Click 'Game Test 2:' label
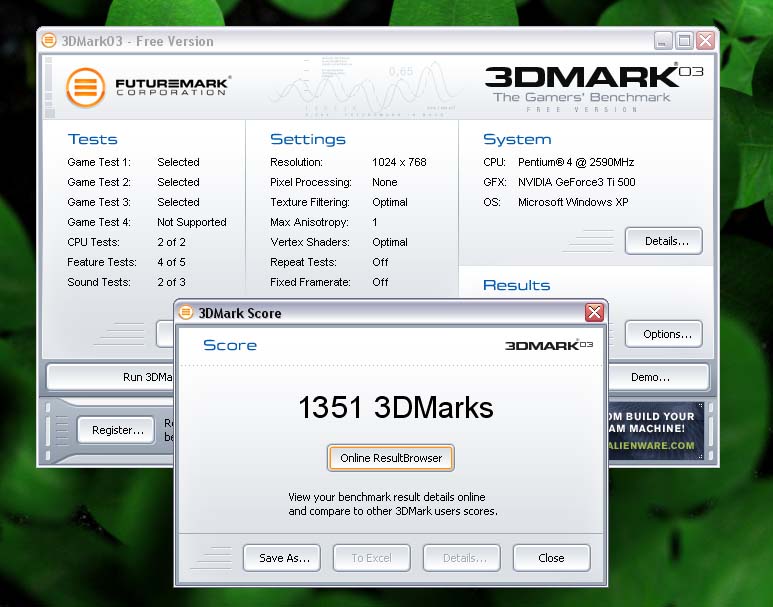 [99, 182]
